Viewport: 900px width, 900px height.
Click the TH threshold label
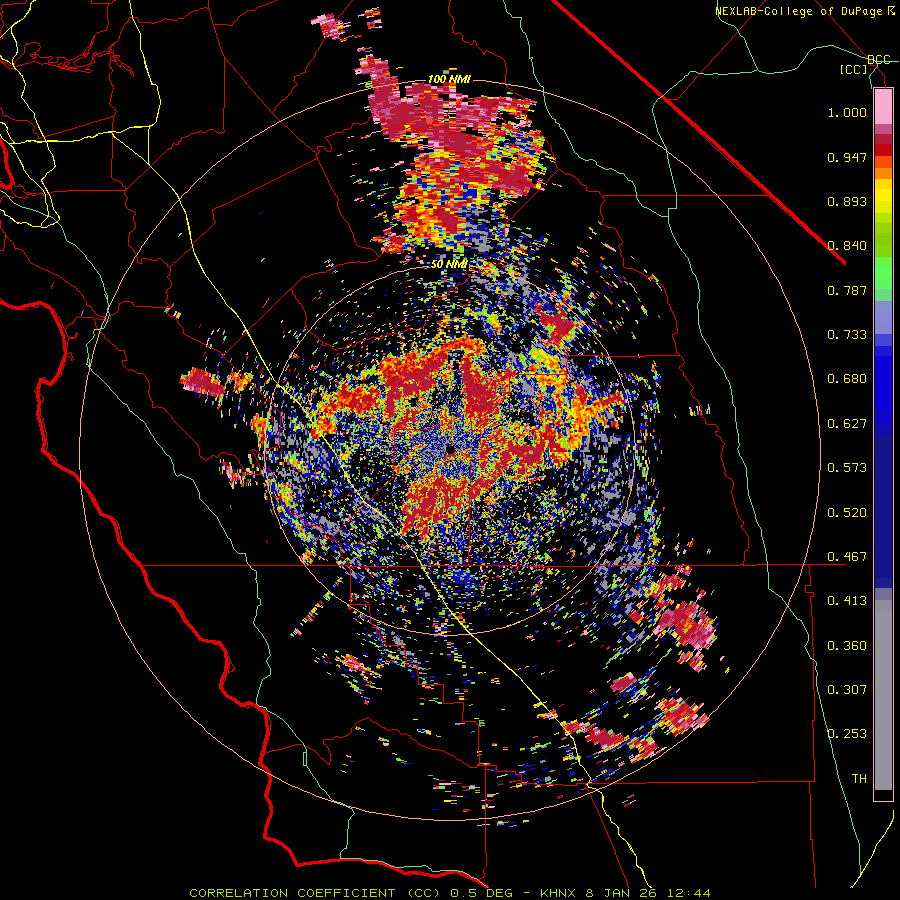pos(859,779)
